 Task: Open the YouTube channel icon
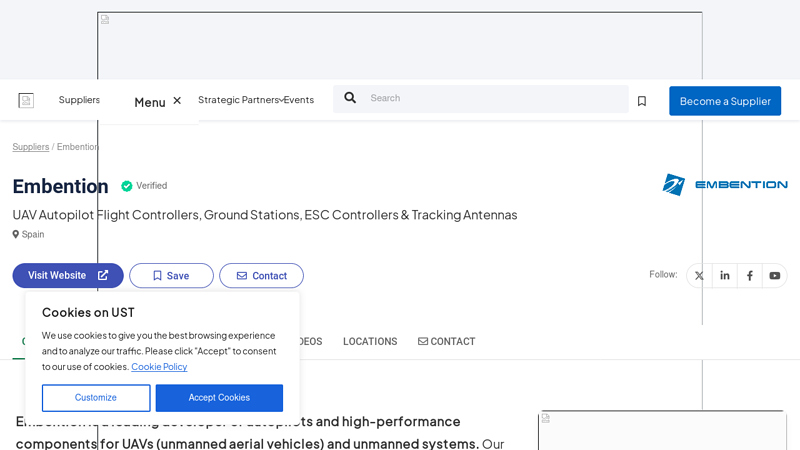click(x=774, y=276)
